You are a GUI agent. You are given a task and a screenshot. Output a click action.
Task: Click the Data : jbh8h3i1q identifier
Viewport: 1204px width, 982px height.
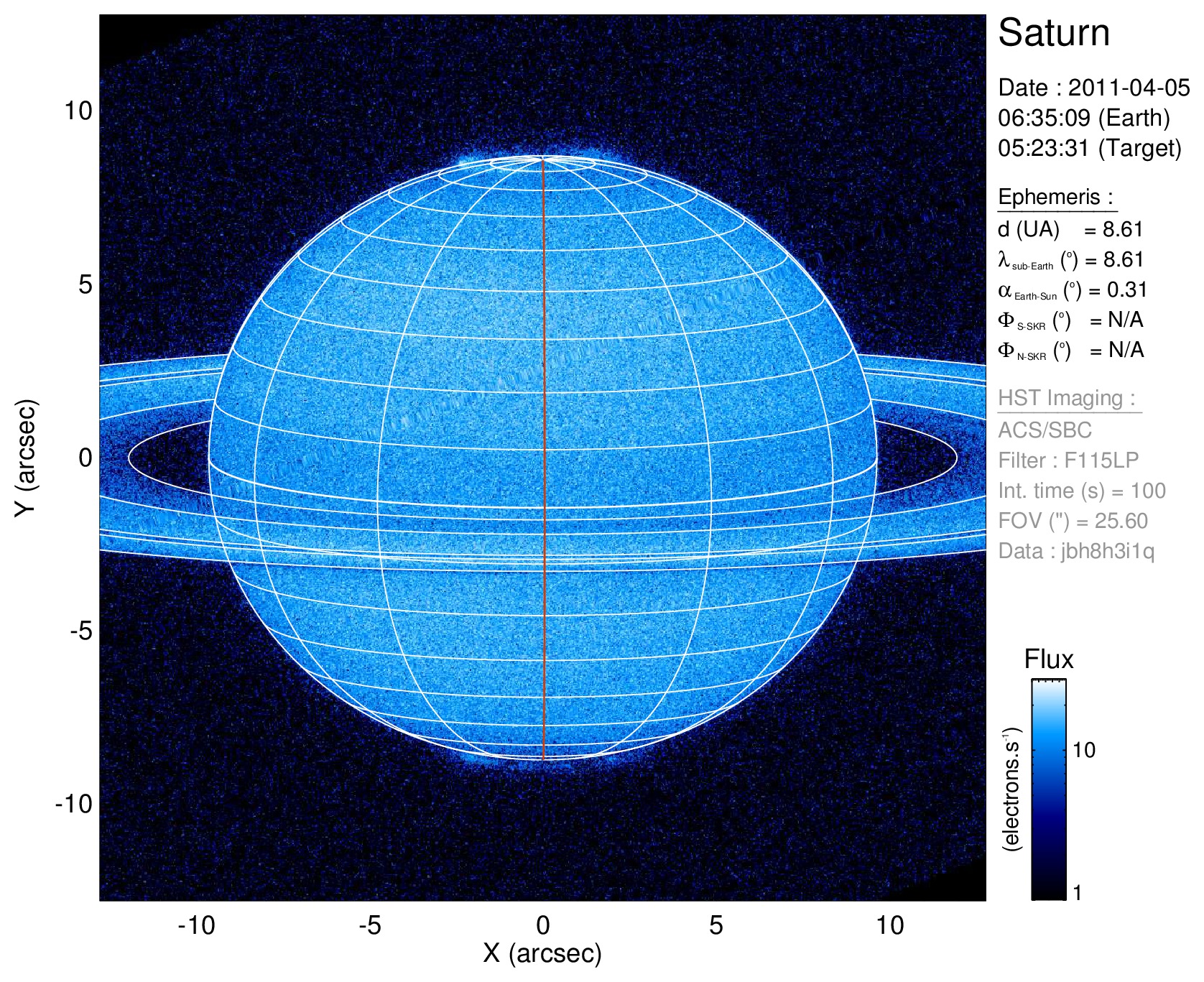[x=1076, y=551]
